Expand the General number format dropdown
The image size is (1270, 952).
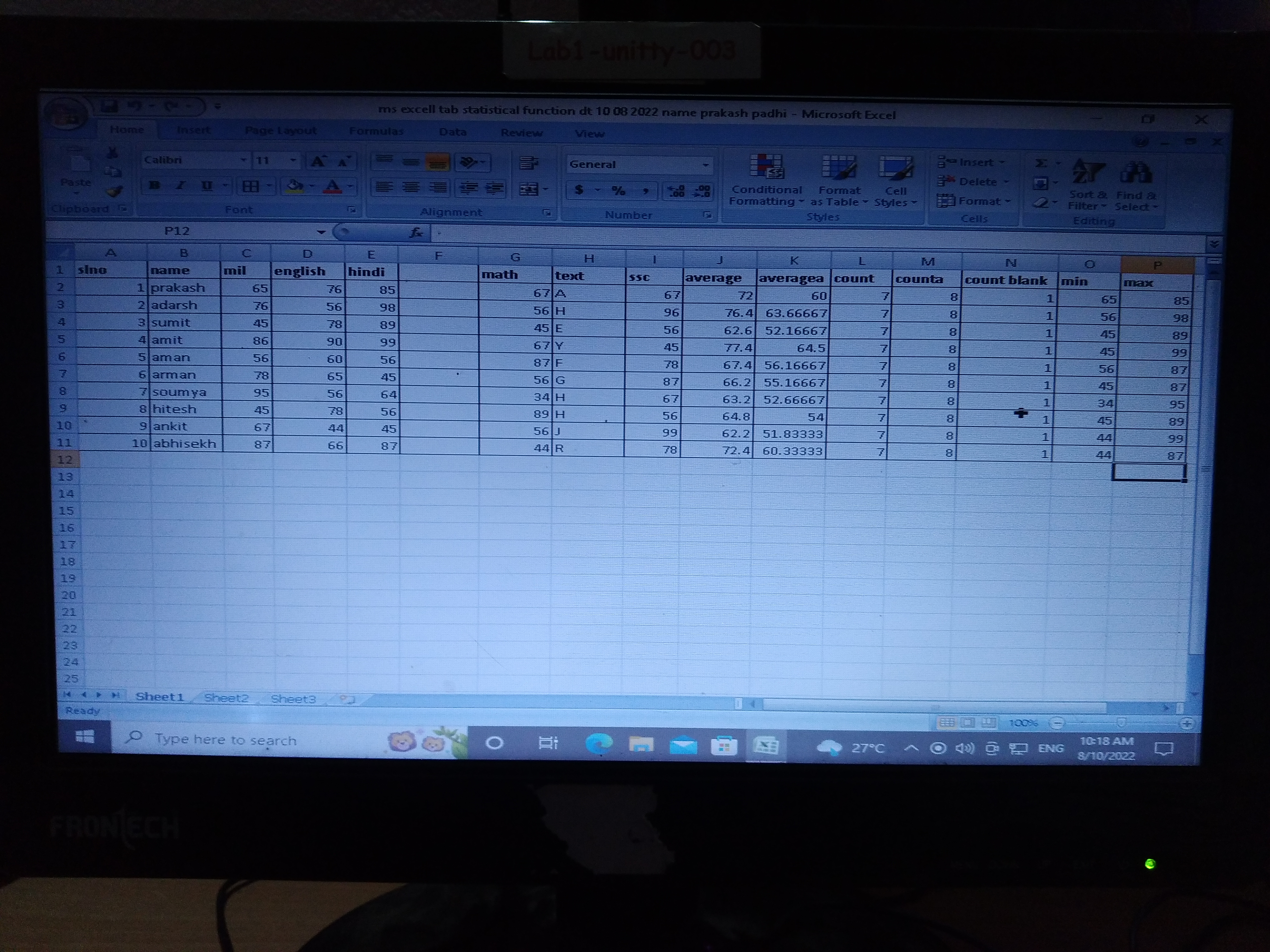pos(705,165)
